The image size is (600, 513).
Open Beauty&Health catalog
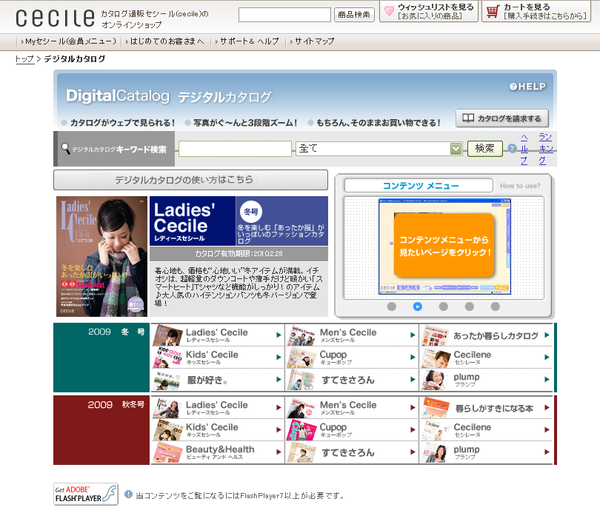click(x=217, y=452)
